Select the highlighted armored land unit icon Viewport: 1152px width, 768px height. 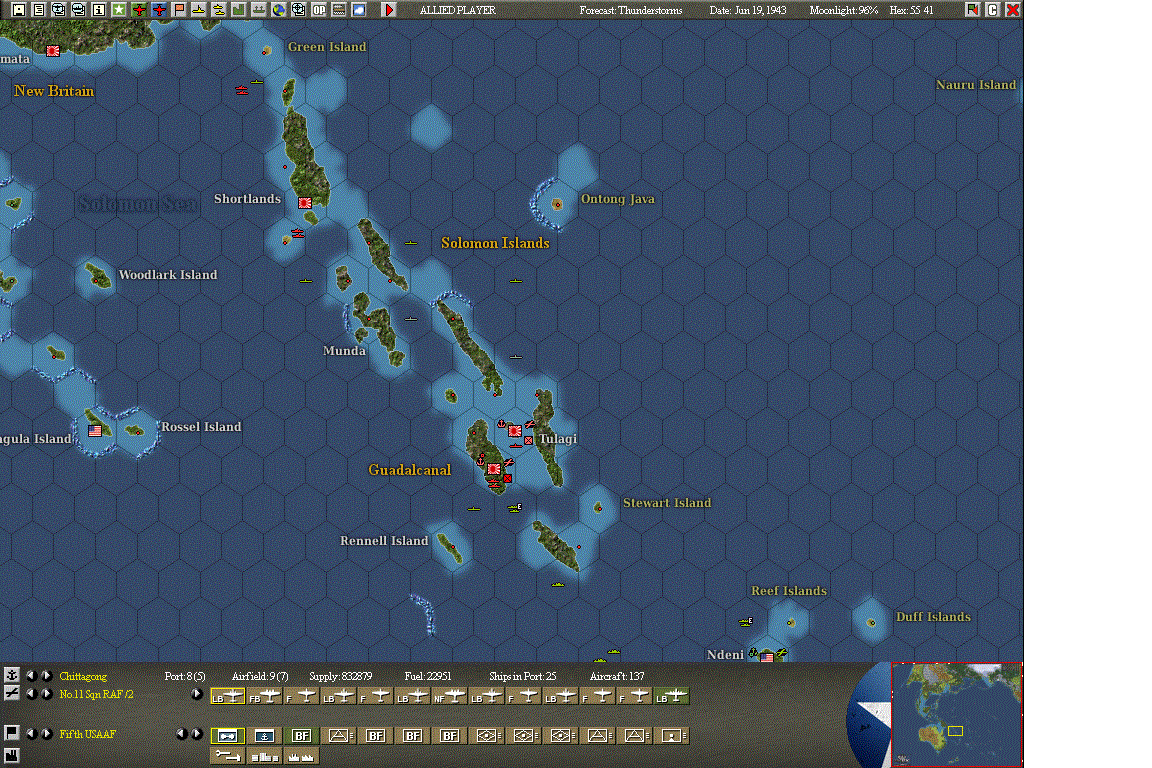coord(228,735)
